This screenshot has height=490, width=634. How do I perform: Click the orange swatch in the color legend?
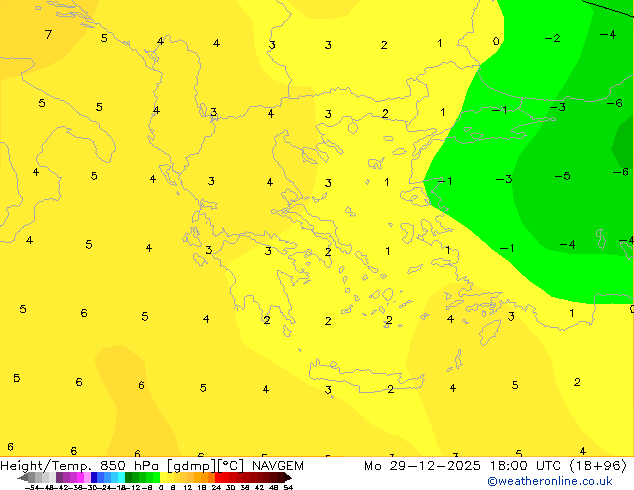[x=200, y=478]
